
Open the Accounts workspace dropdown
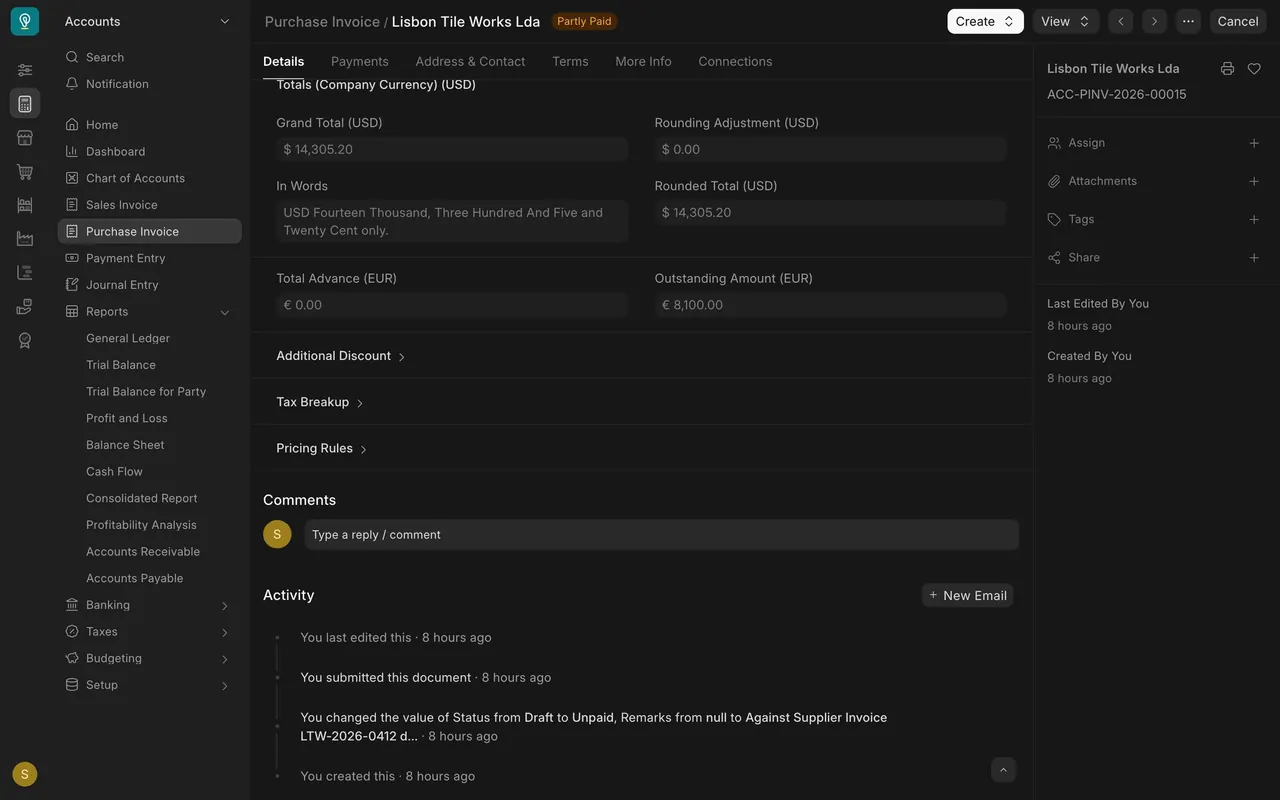click(x=147, y=21)
